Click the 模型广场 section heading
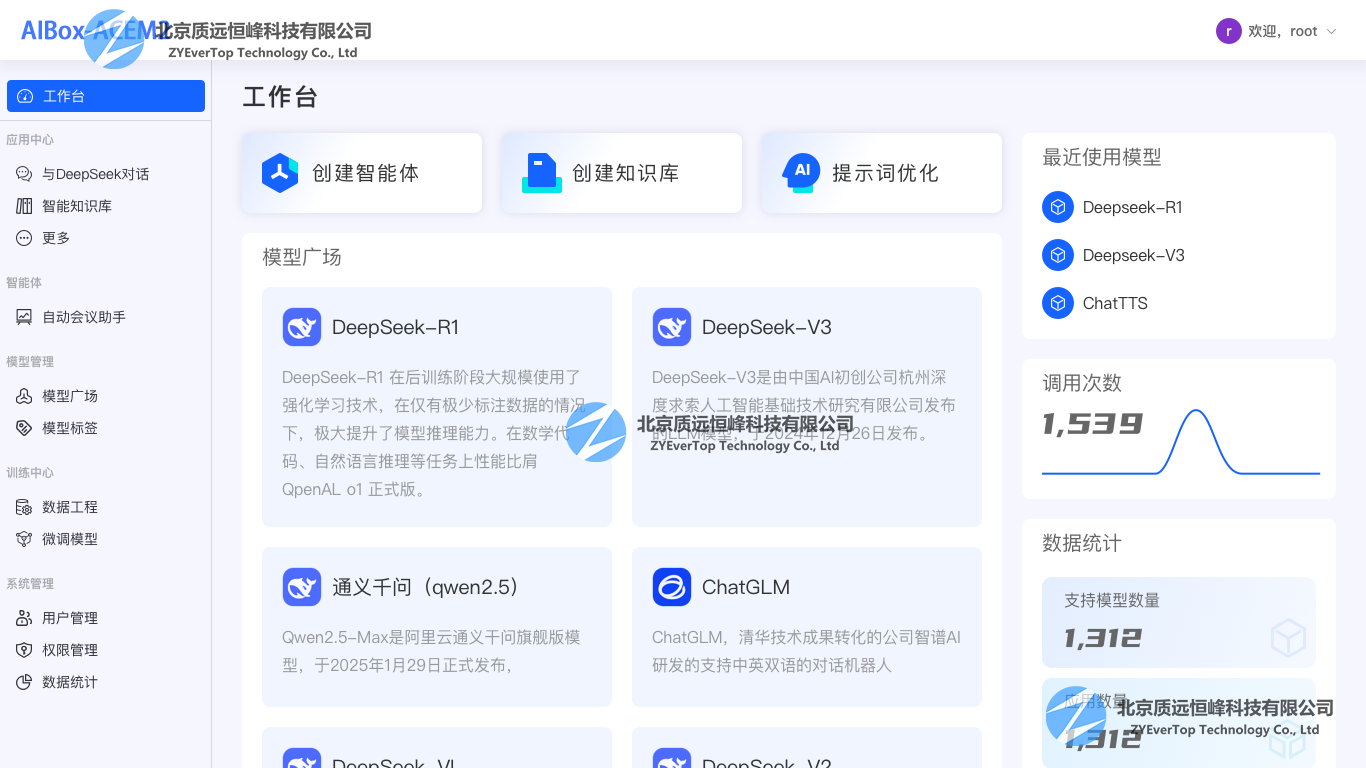The image size is (1366, 768). tap(302, 257)
